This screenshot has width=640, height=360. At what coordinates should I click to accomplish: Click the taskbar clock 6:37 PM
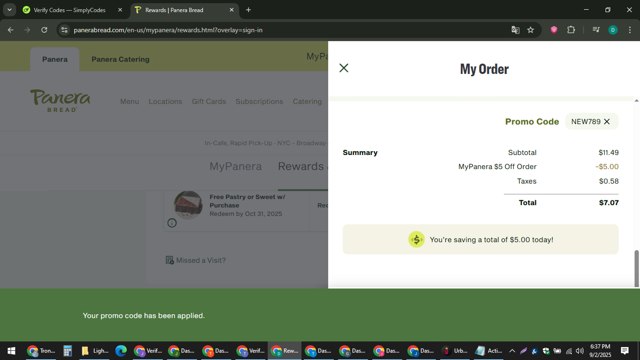click(x=600, y=351)
